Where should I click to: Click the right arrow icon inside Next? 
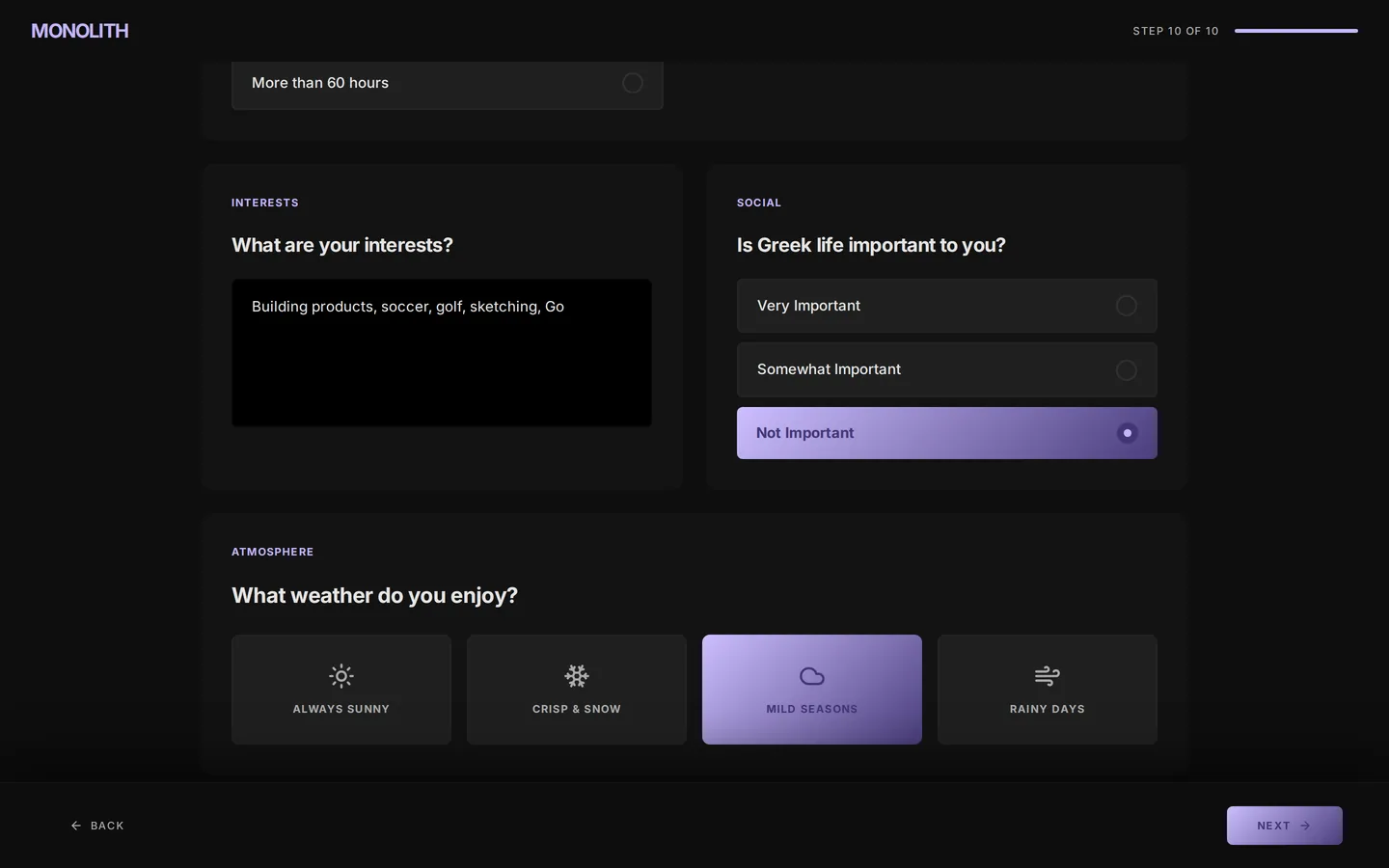pyautogui.click(x=1305, y=826)
